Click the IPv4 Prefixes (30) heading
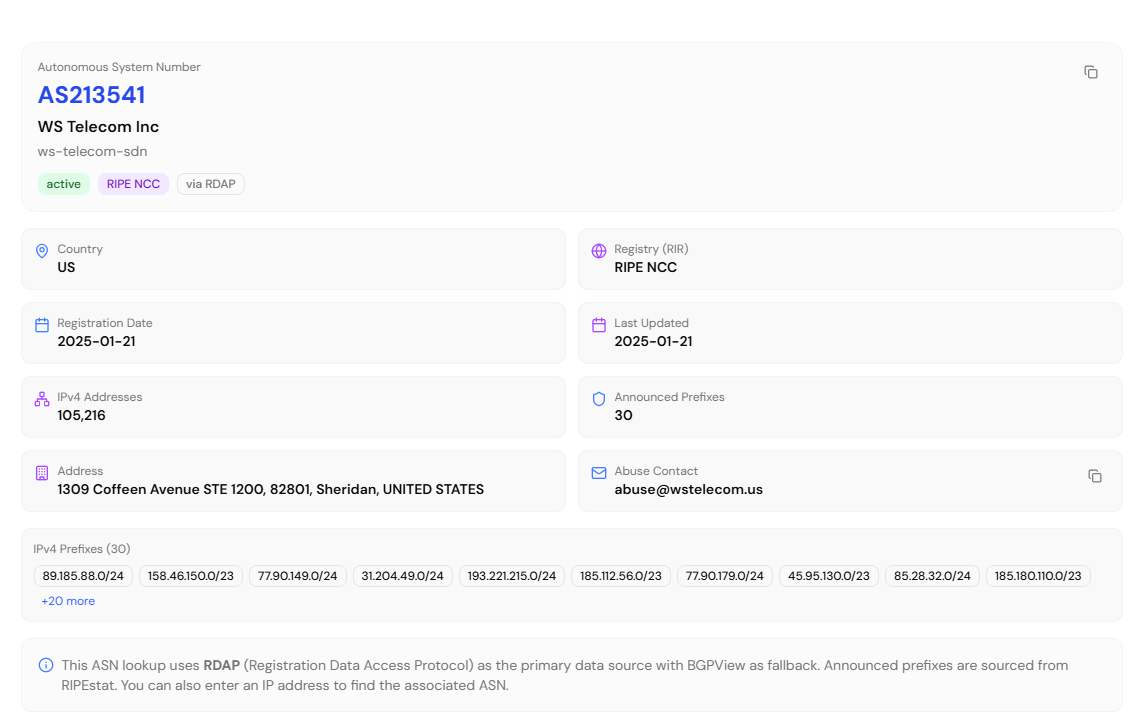1144x727 pixels. (82, 549)
